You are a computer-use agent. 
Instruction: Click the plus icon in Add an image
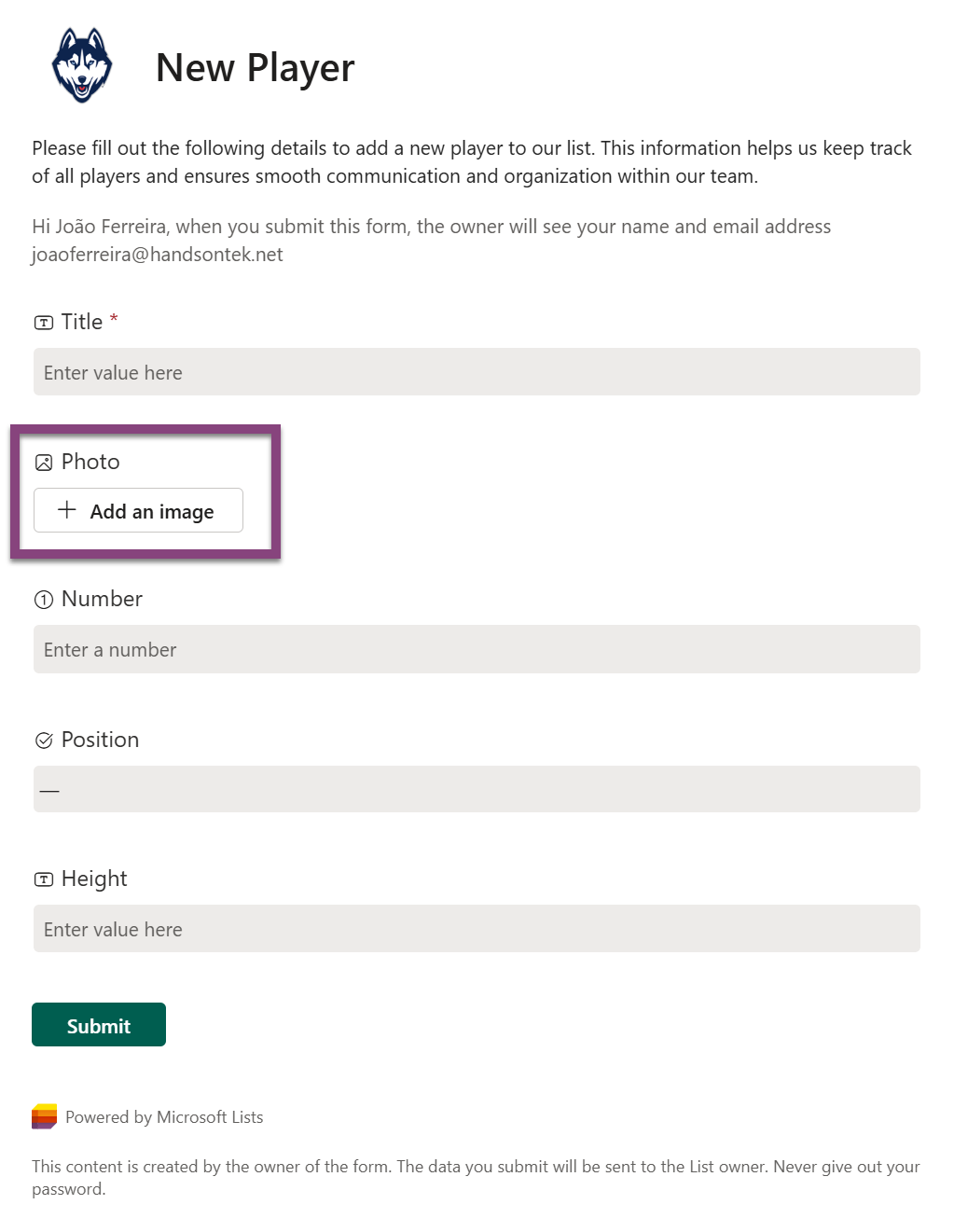pos(67,510)
